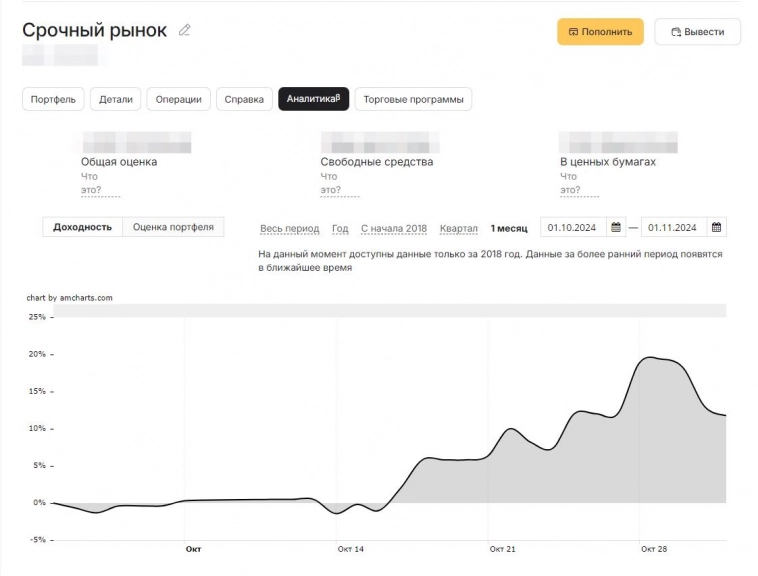Toggle chart to Оценка портфеля view
Image resolution: width=758 pixels, height=576 pixels.
point(173,227)
